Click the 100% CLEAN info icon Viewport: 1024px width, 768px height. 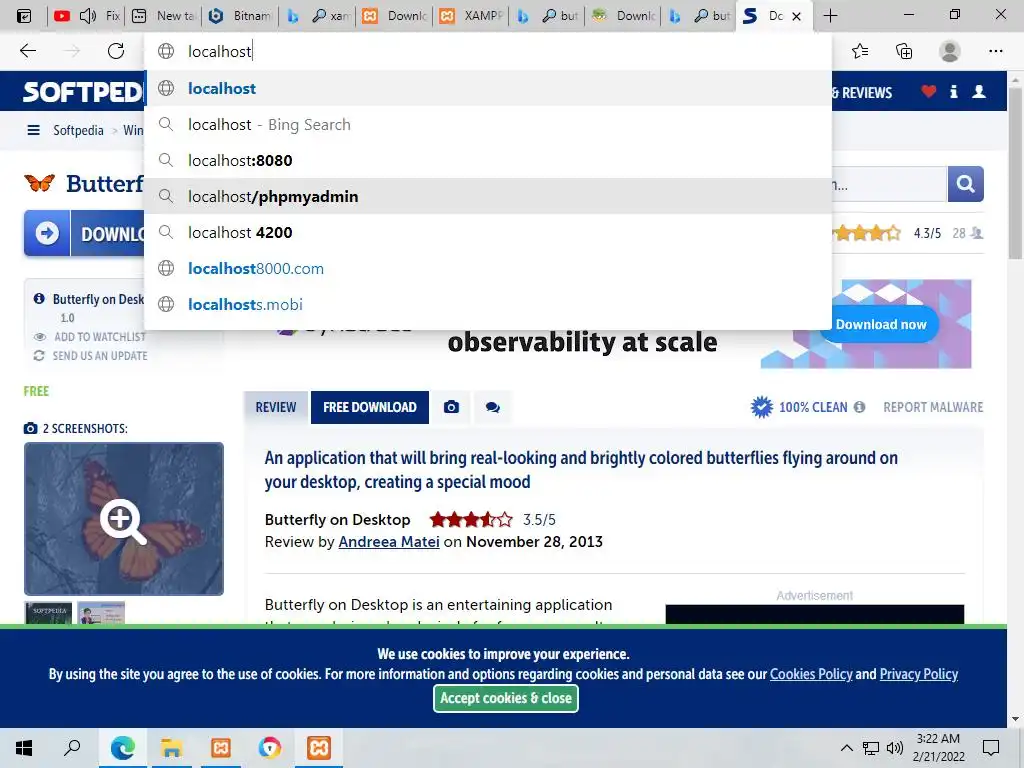(859, 407)
